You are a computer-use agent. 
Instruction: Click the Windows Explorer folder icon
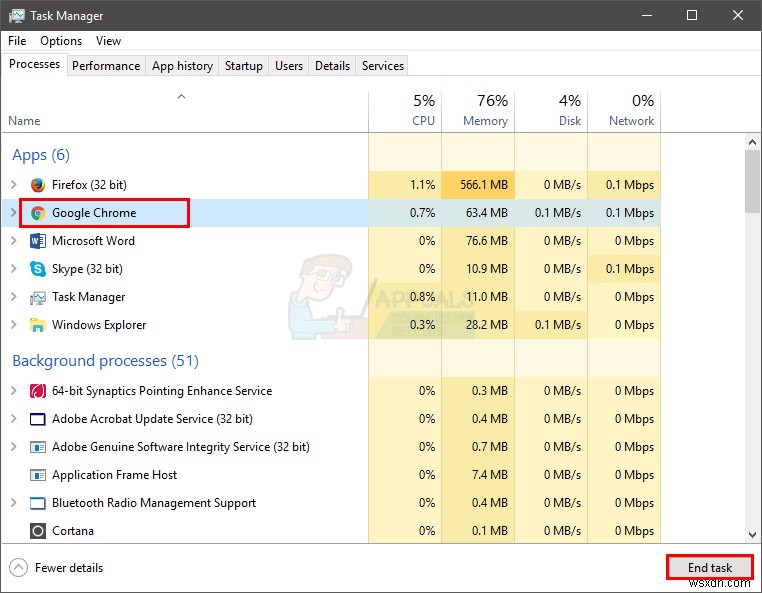coord(37,325)
